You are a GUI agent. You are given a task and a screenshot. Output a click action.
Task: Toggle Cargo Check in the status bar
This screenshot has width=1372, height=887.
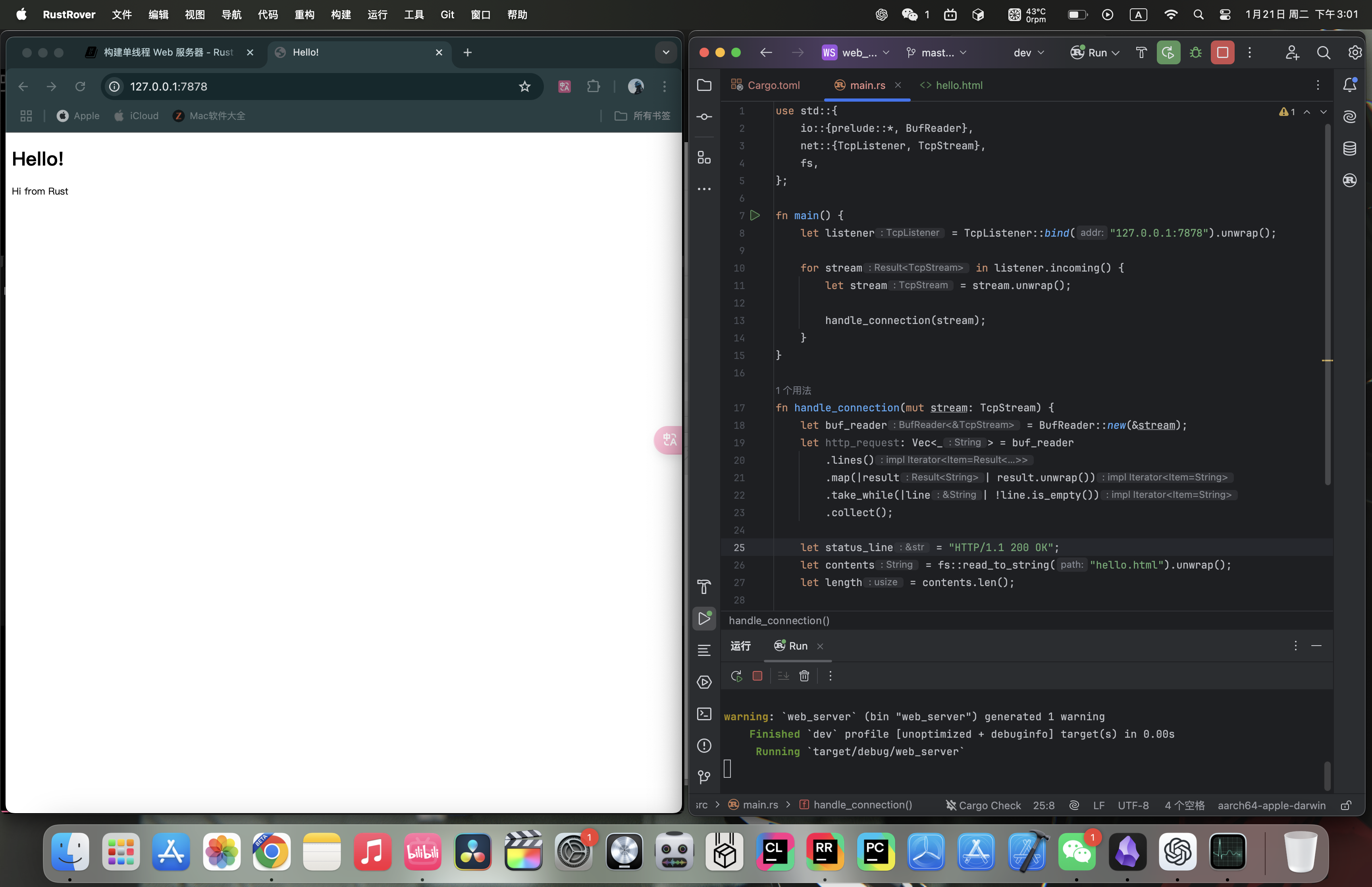pos(983,805)
